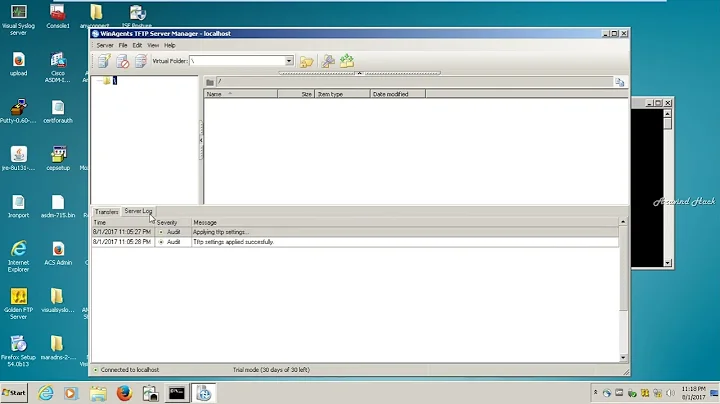720x404 pixels.
Task: Click the Time column header in log
Action: (123, 222)
